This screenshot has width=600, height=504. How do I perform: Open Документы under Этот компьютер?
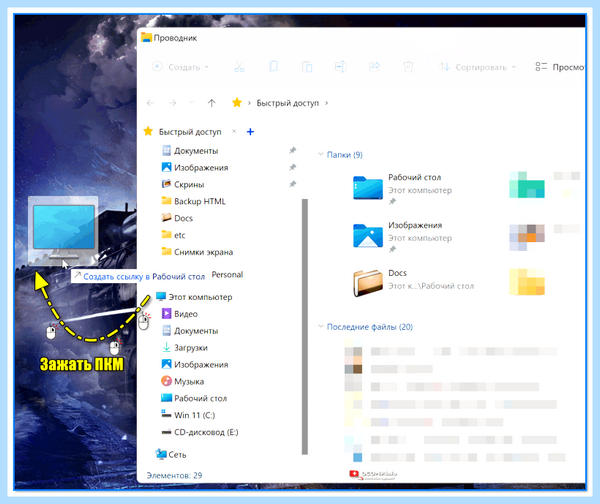pos(196,331)
